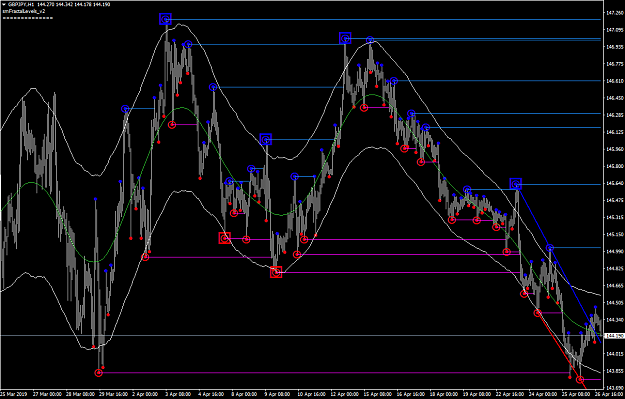Select the smFractalLevels_v2 indicator label
The image size is (625, 399).
(24, 11)
